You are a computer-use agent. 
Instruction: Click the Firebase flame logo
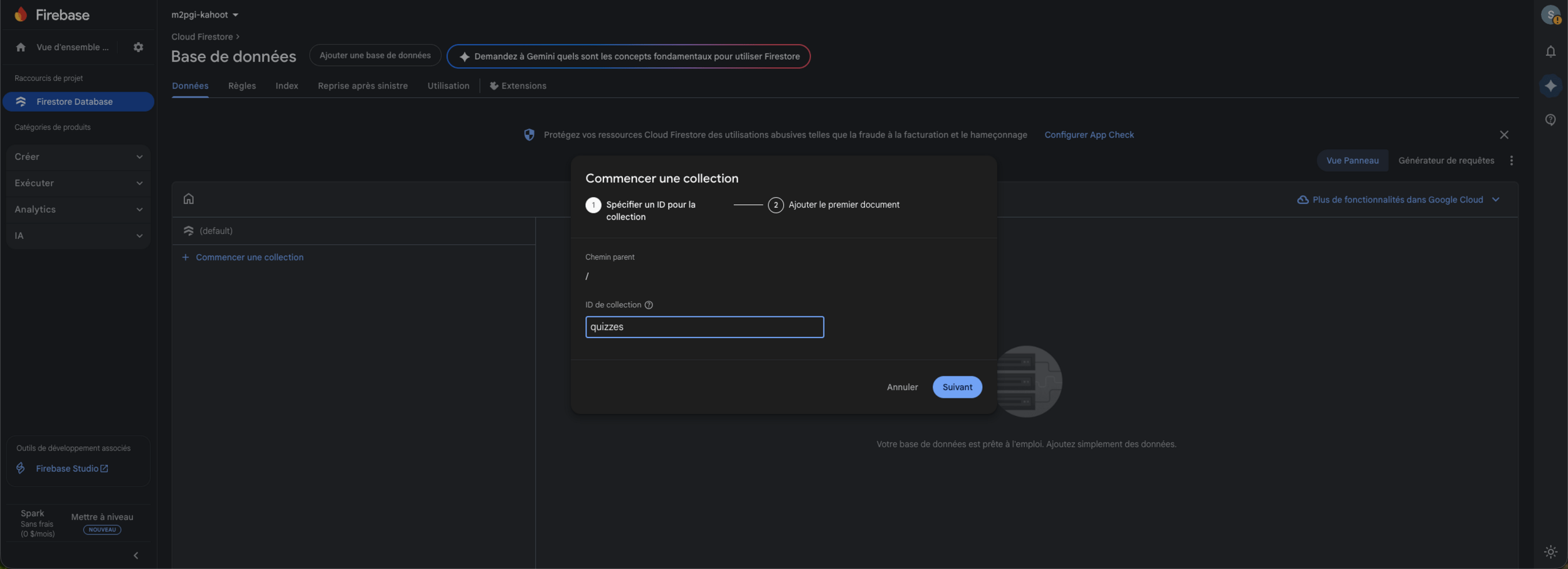coord(21,14)
